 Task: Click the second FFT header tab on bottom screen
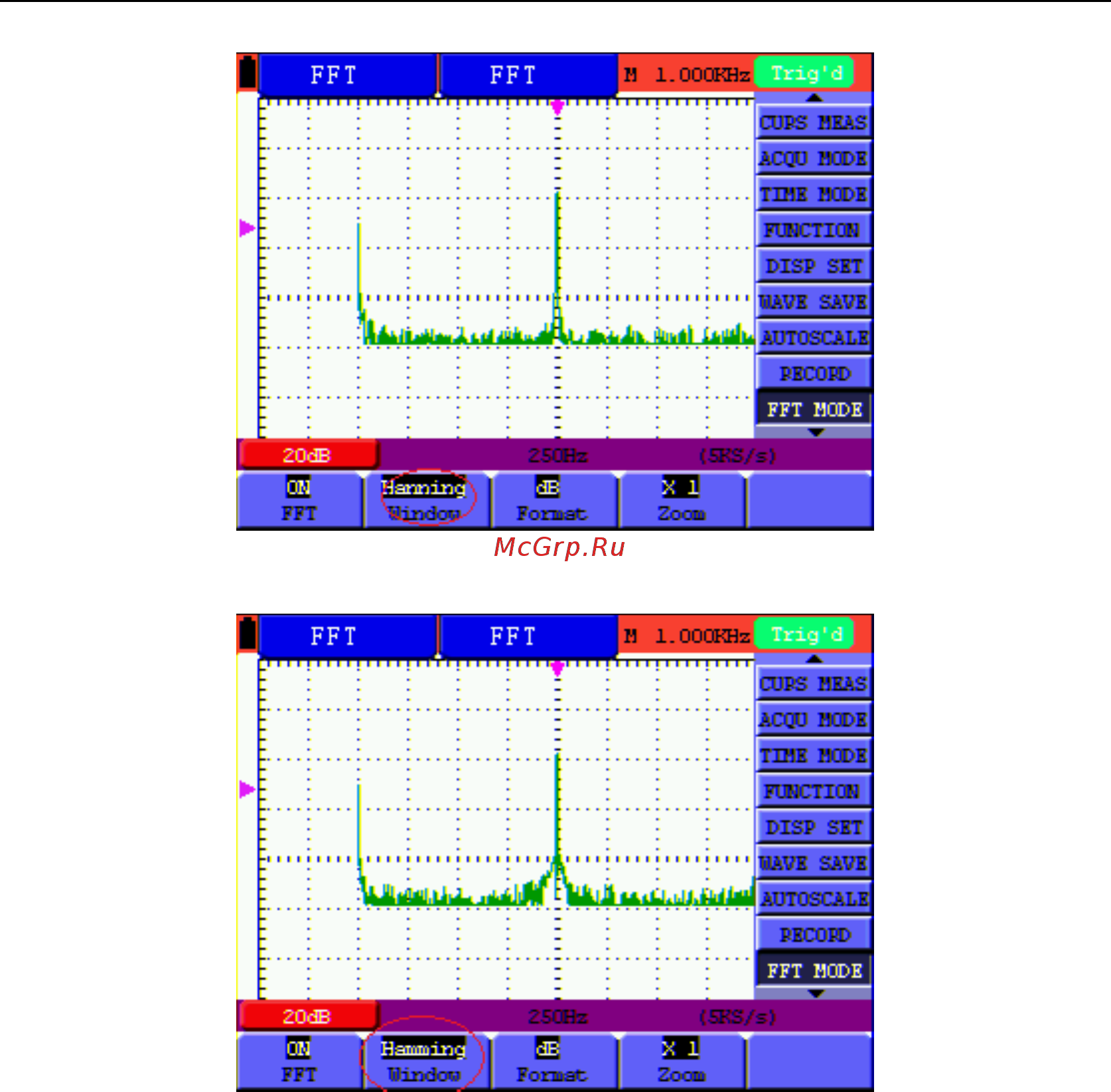click(528, 636)
